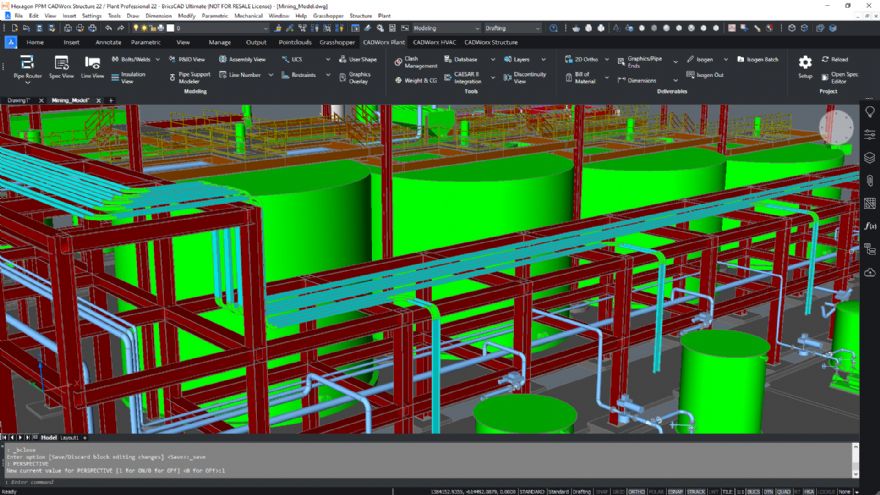Click the Line View icon
Viewport: 880px width, 495px height.
(92, 66)
